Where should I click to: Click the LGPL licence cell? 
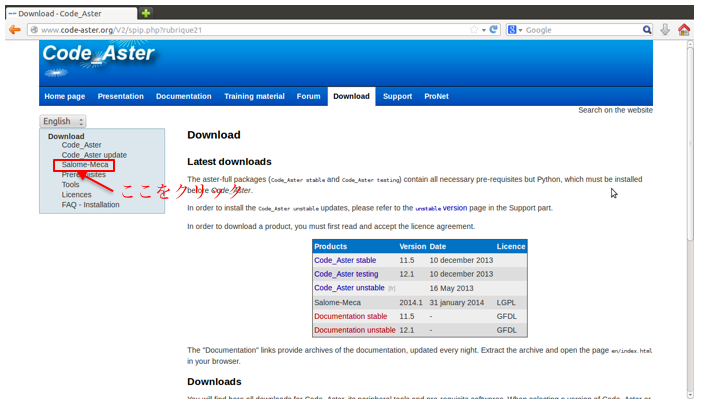pos(506,302)
